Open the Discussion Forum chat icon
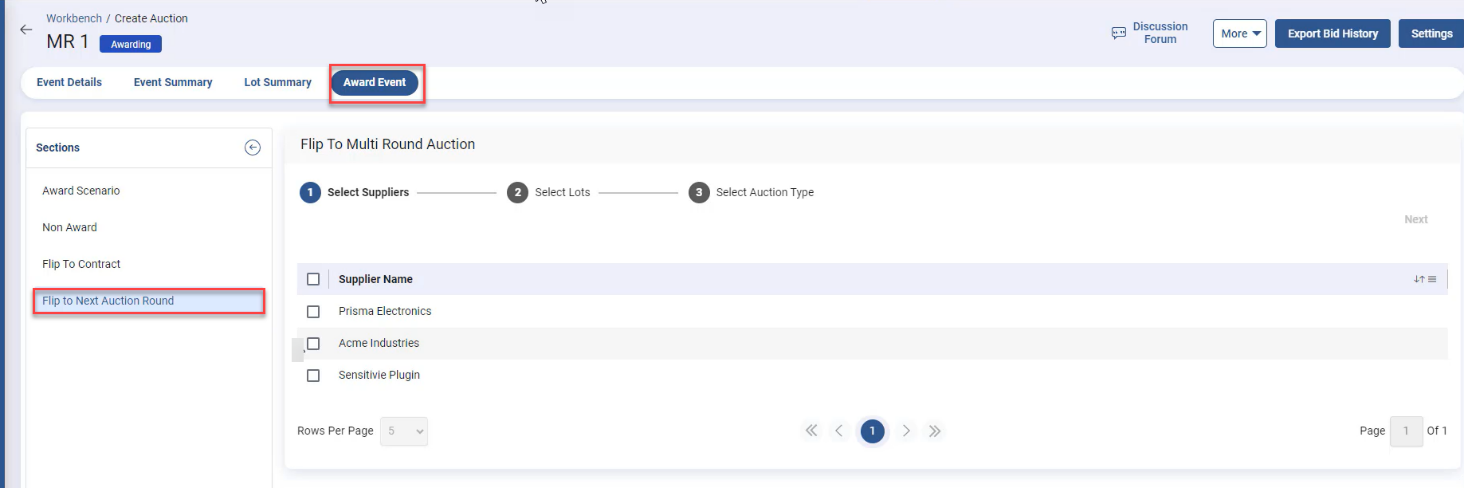 click(x=1119, y=33)
